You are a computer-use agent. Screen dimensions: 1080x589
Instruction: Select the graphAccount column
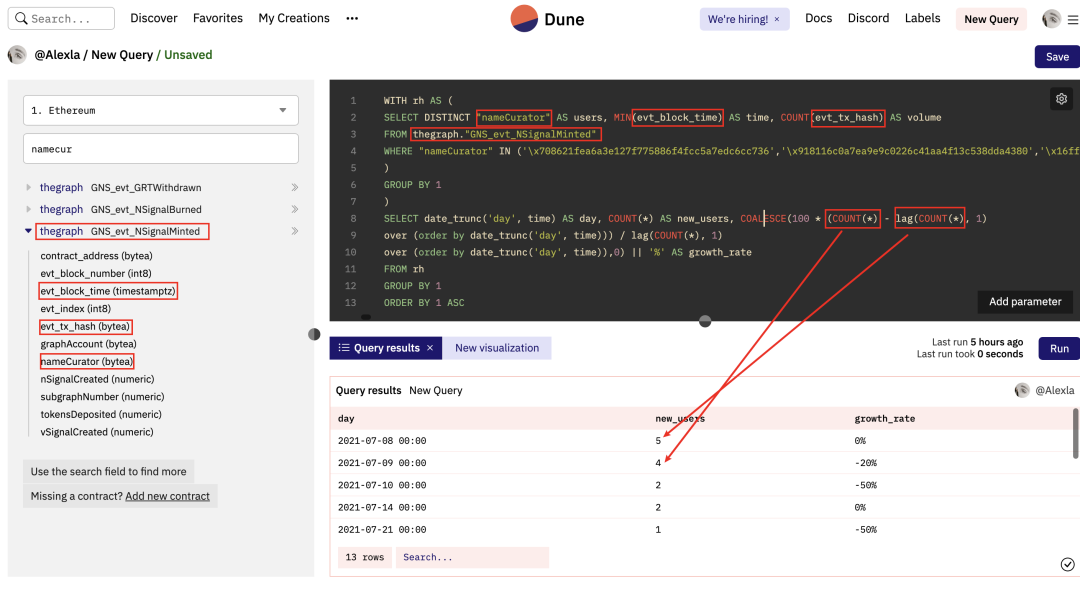tap(88, 344)
